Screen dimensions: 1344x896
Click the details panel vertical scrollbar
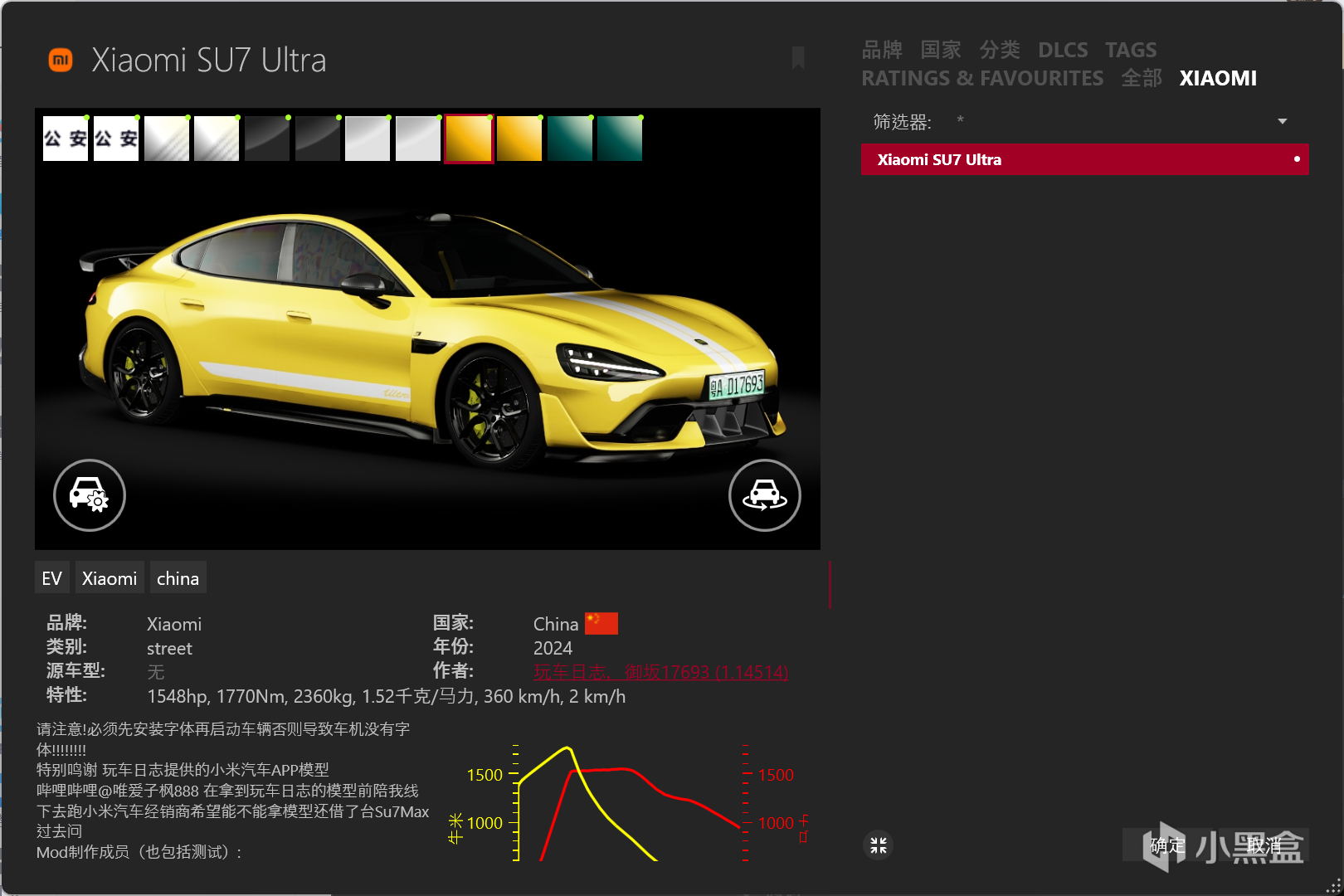[830, 584]
